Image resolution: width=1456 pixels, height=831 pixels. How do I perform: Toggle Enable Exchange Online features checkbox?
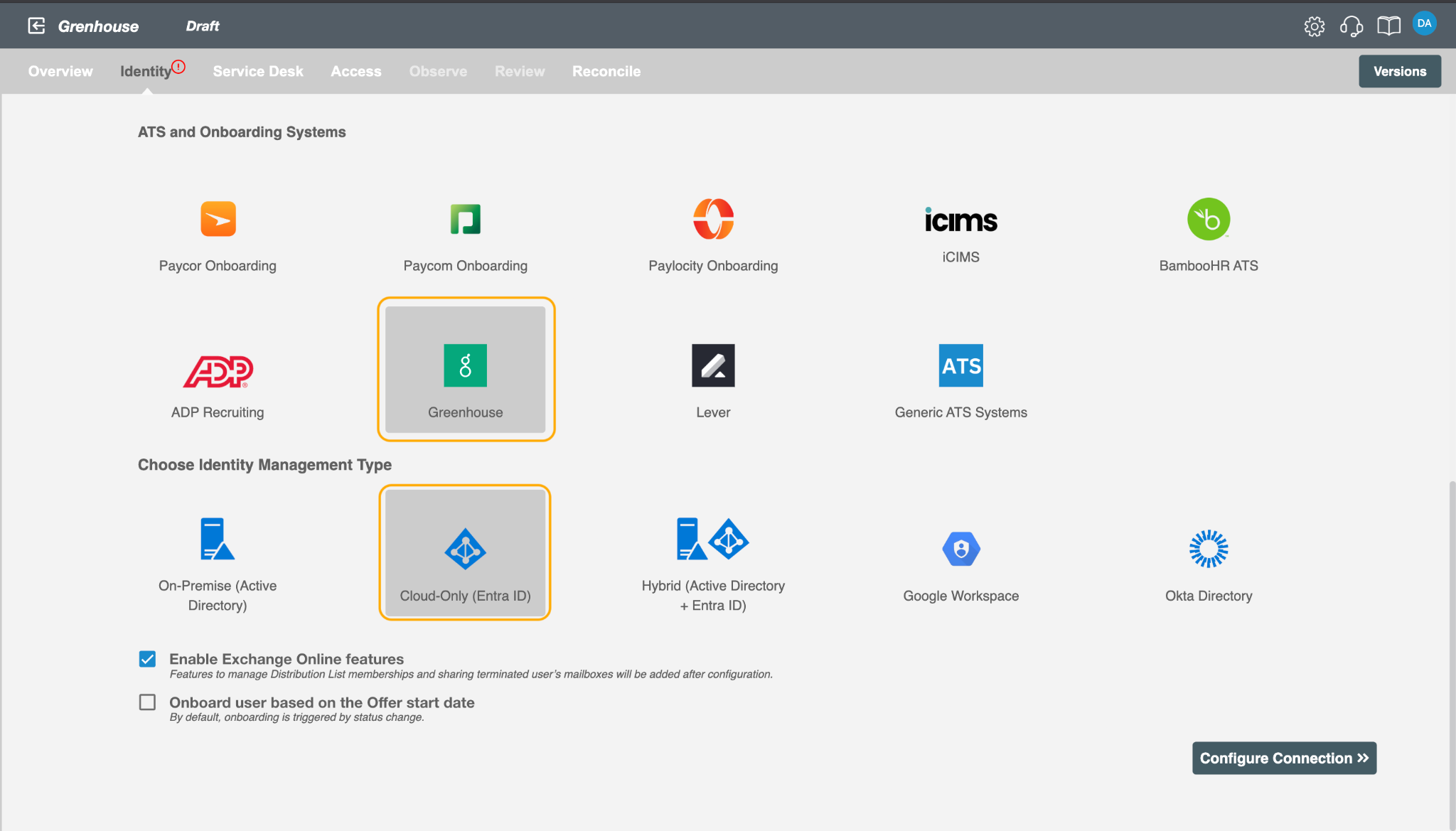point(147,659)
